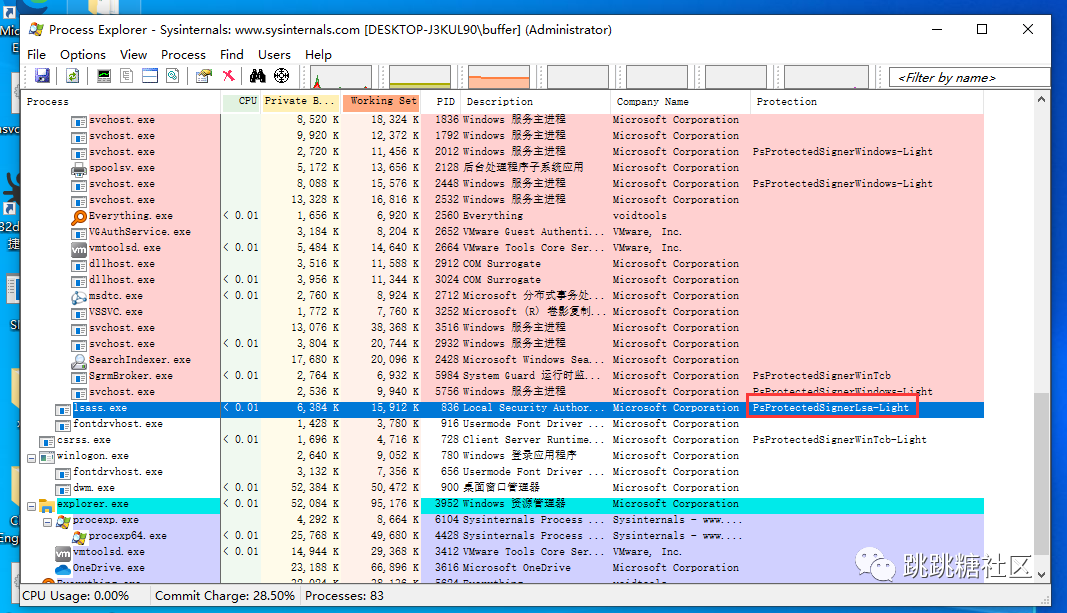Click the commit history mini graph
This screenshot has width=1067, height=613.
pos(420,77)
